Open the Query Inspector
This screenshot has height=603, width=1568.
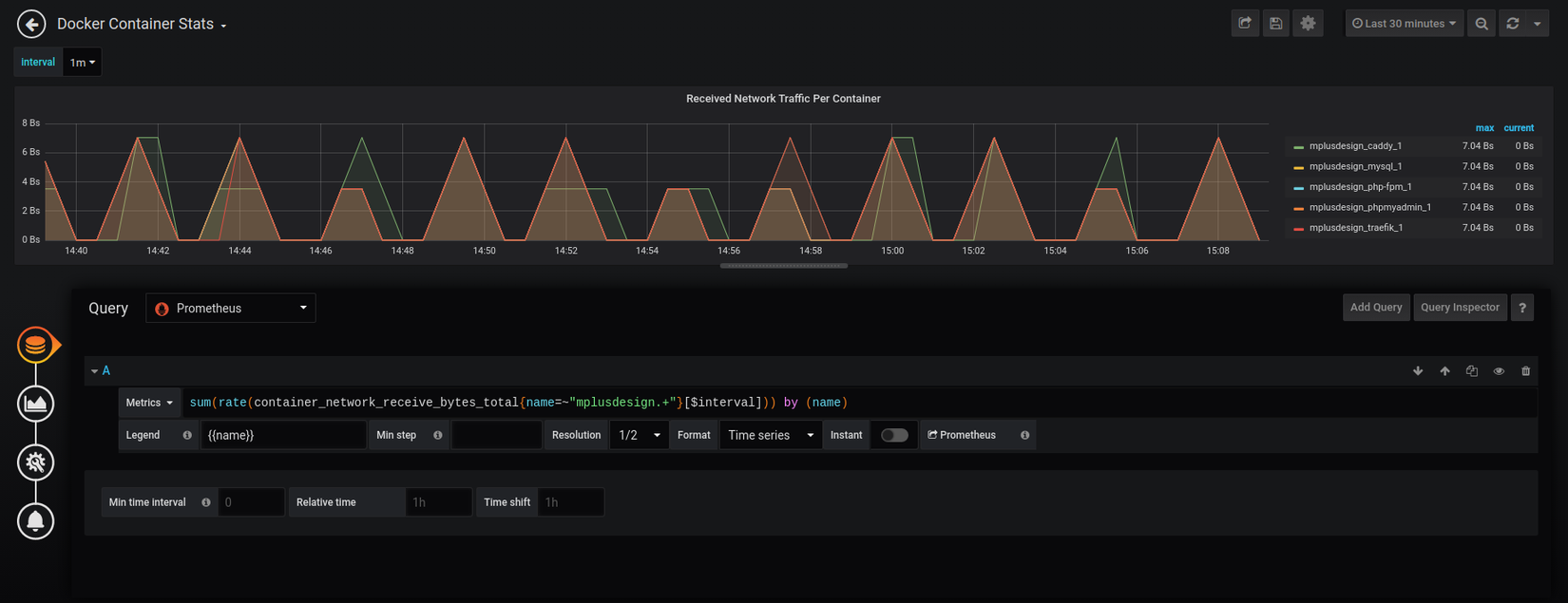(x=1460, y=308)
